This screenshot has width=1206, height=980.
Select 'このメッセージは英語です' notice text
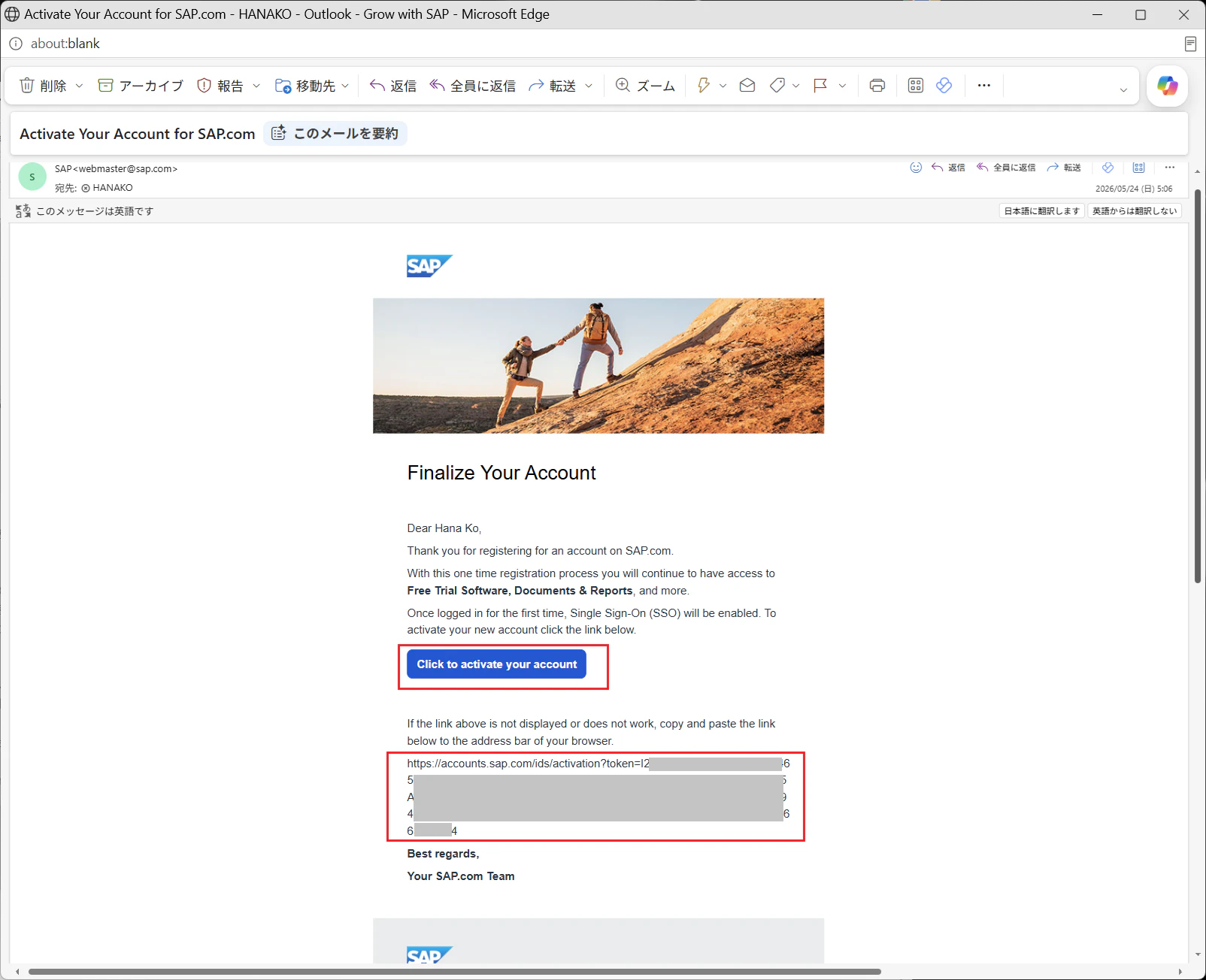pyautogui.click(x=95, y=211)
